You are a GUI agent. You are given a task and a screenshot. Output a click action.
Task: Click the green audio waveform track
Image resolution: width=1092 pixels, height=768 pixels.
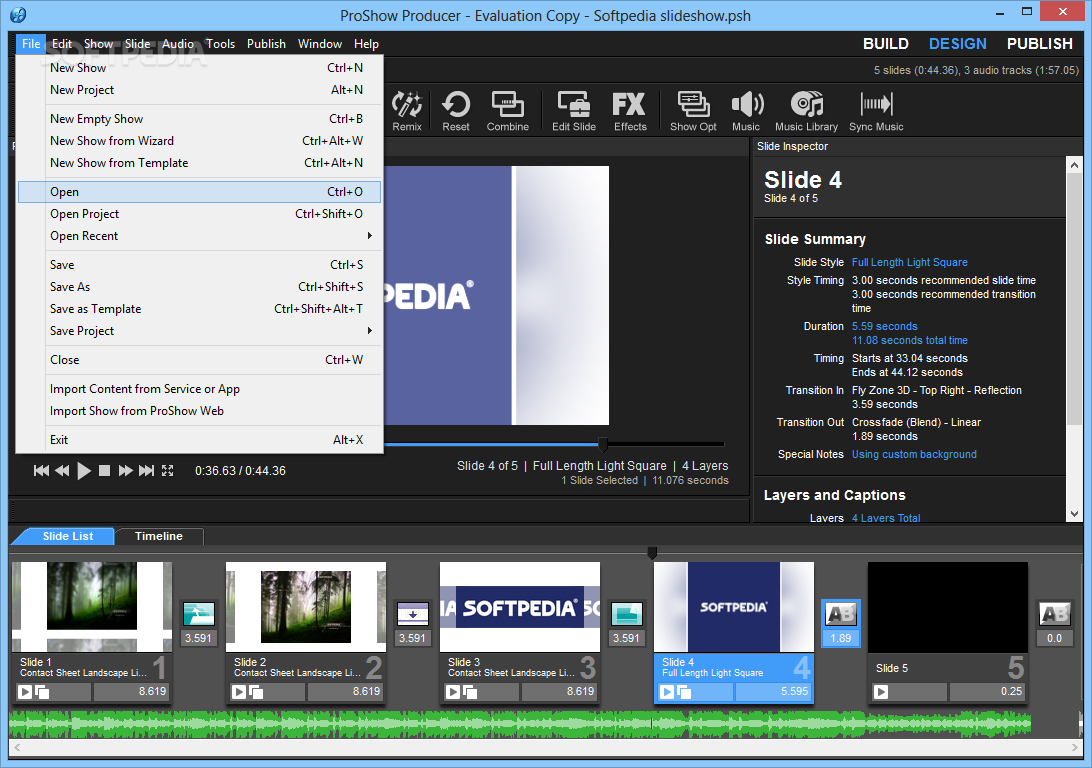pyautogui.click(x=520, y=724)
